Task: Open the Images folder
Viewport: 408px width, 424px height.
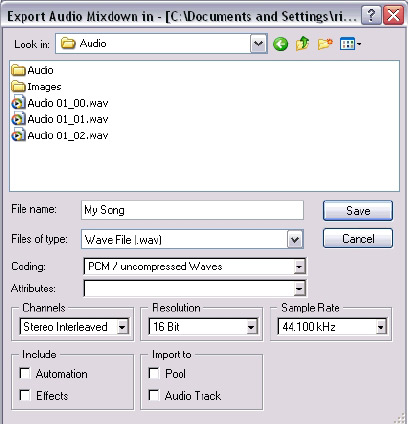Action: tap(36, 87)
